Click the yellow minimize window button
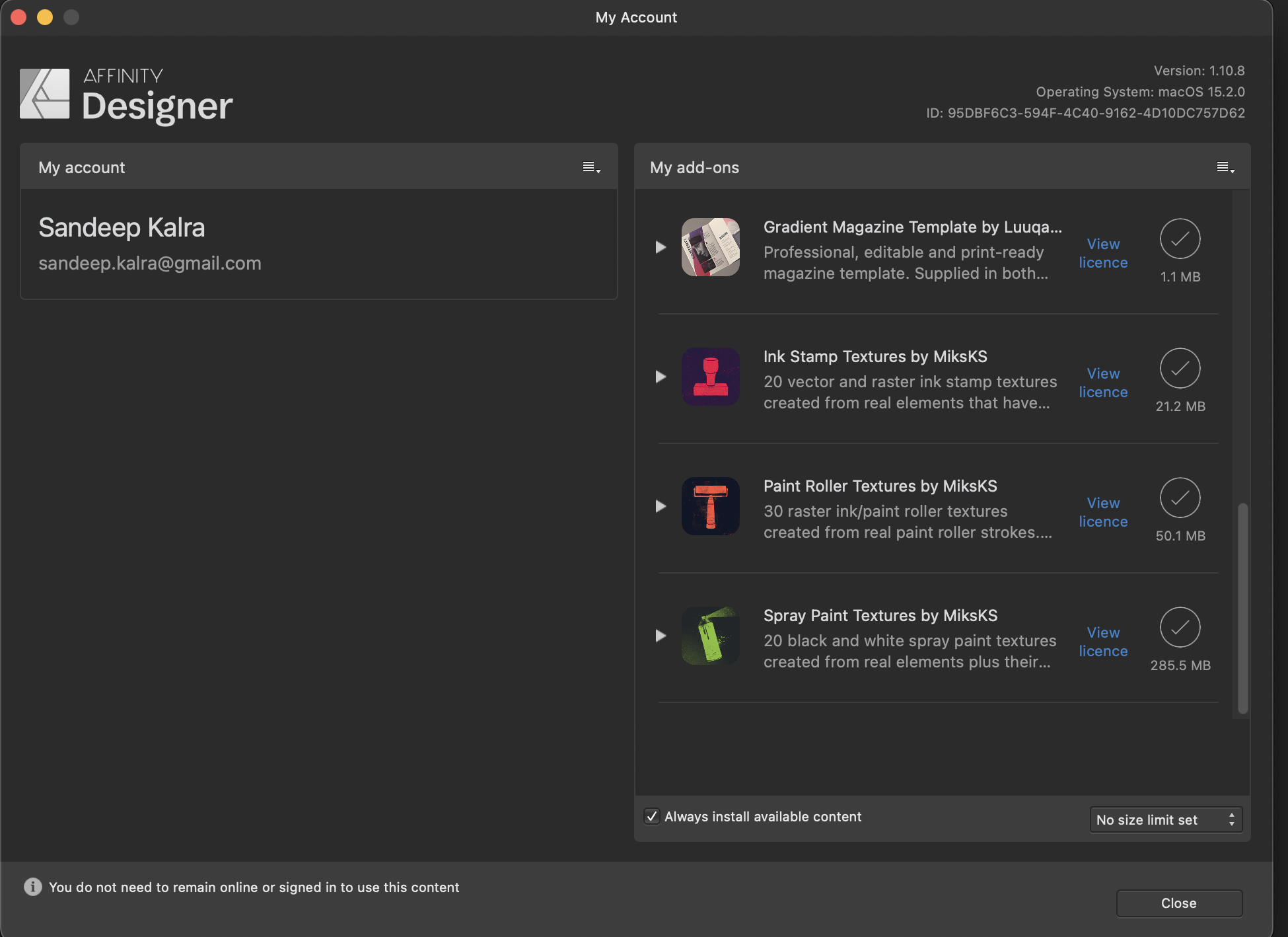The image size is (1288, 937). tap(45, 17)
